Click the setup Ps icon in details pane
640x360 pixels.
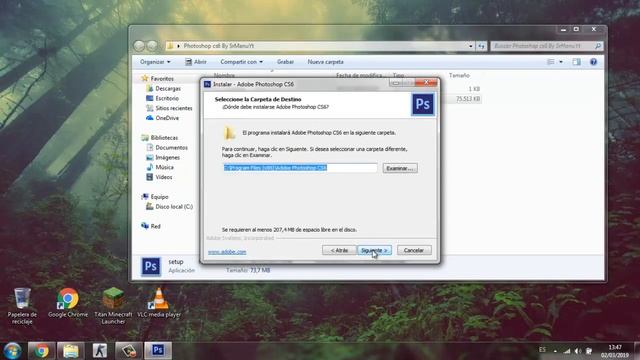click(x=151, y=267)
